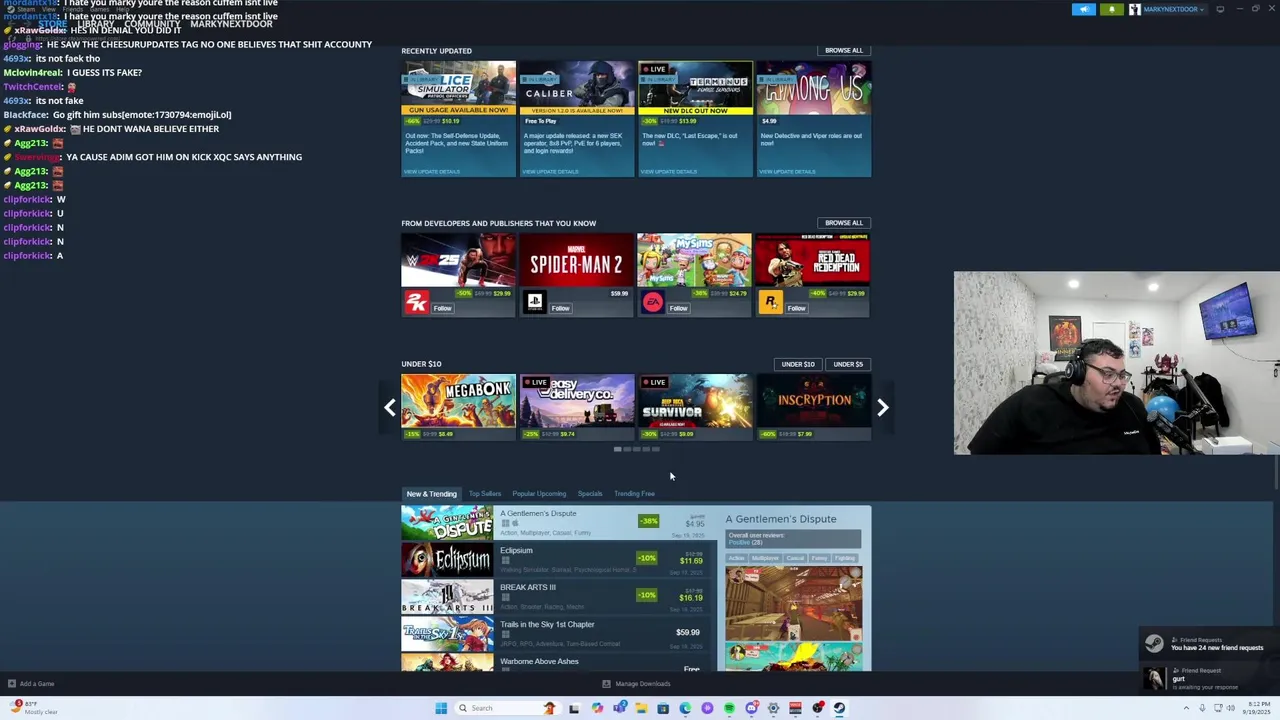Click the Big Picture mode monitor icon
This screenshot has height=720, width=1280.
1220,9
